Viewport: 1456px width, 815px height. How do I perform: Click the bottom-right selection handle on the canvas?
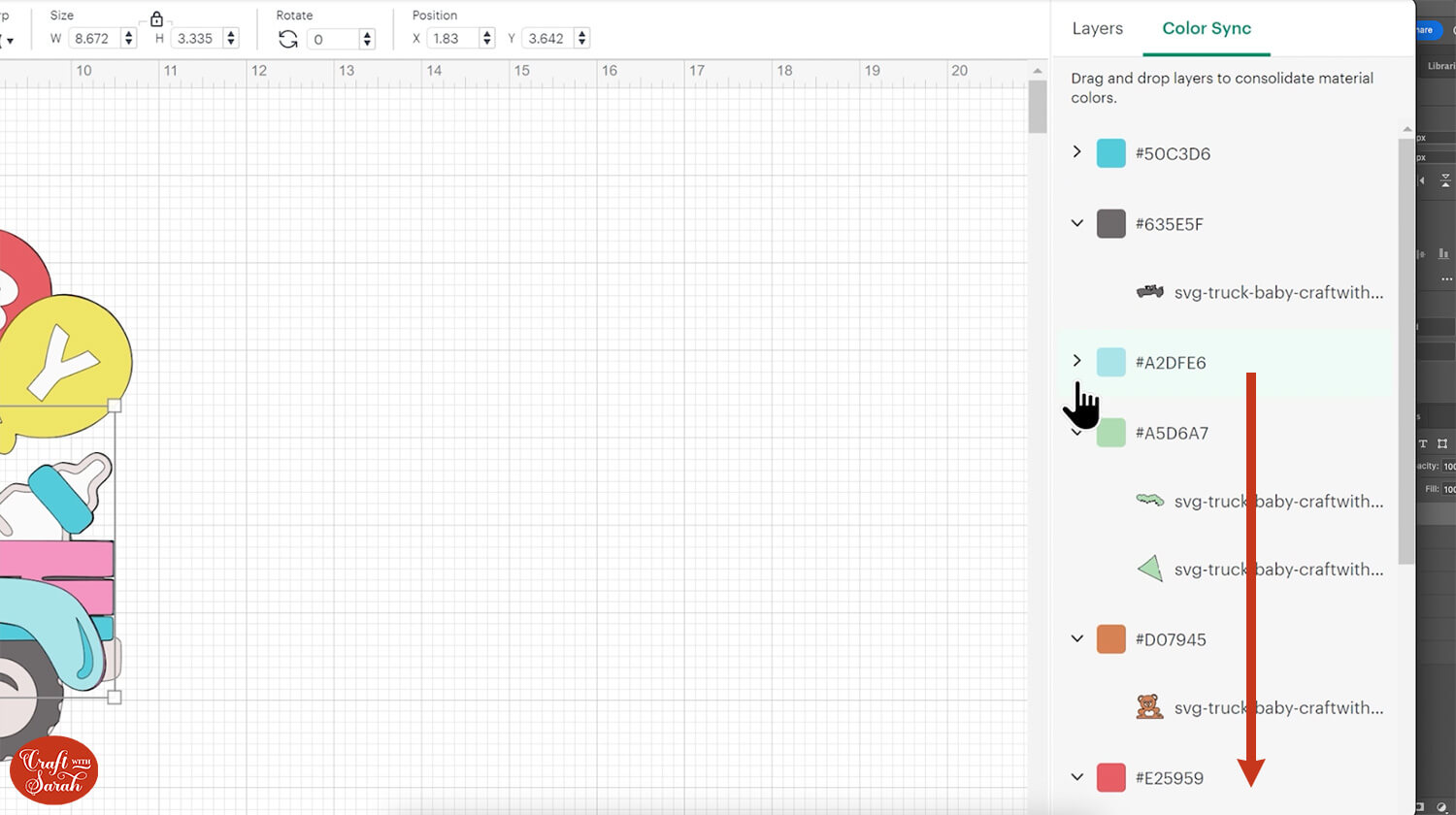point(115,697)
